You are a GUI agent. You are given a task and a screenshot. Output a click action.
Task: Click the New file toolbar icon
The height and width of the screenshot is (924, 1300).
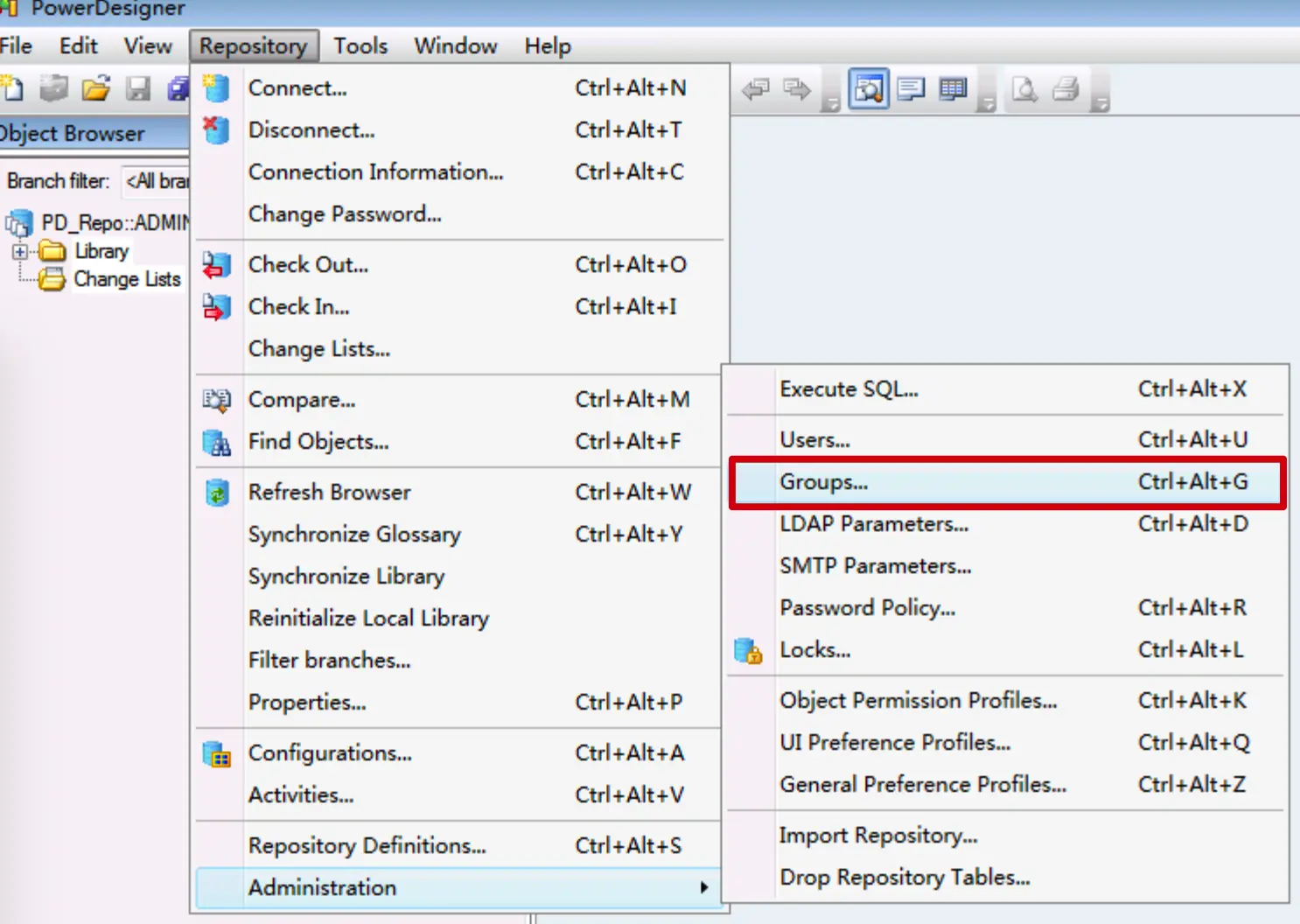[12, 88]
